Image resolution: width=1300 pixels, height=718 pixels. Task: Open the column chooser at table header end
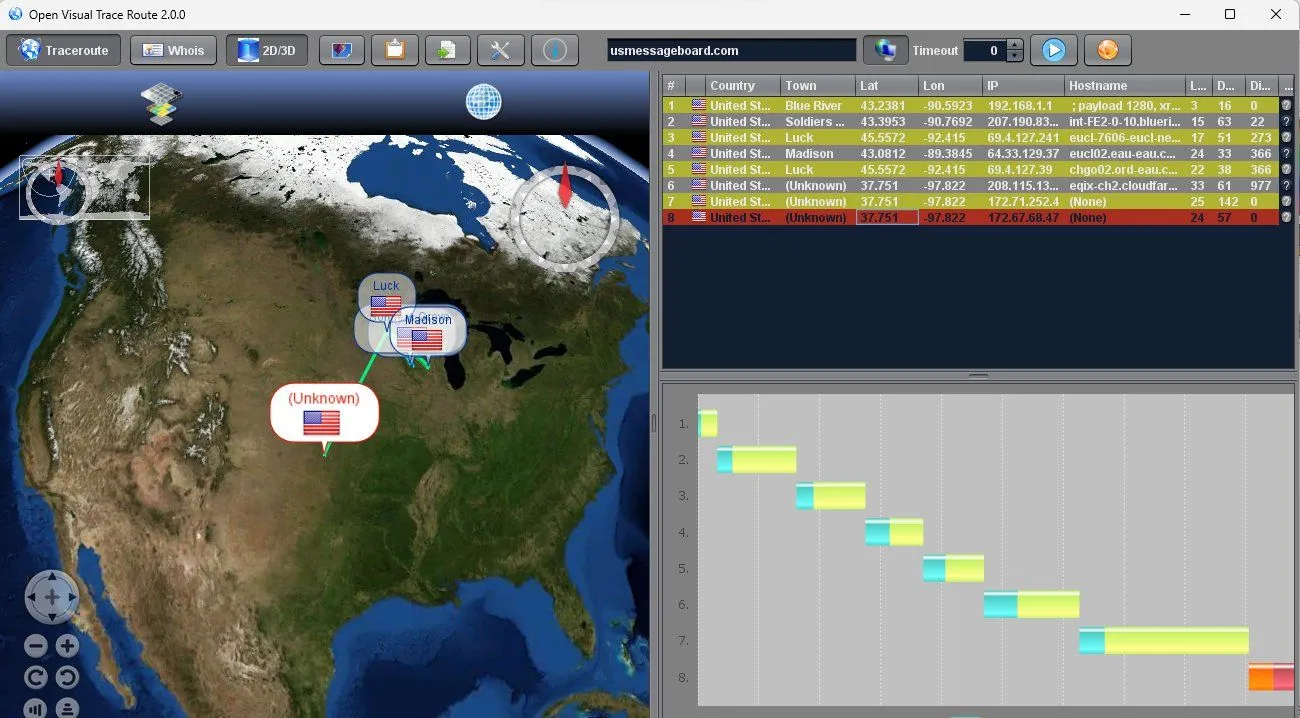click(x=1287, y=86)
